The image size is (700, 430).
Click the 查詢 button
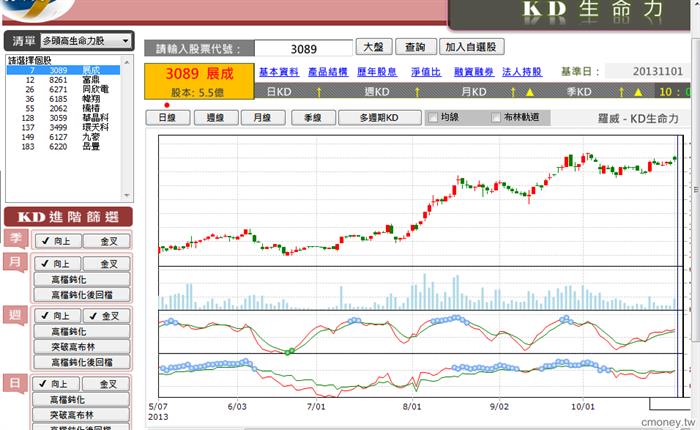tap(415, 47)
